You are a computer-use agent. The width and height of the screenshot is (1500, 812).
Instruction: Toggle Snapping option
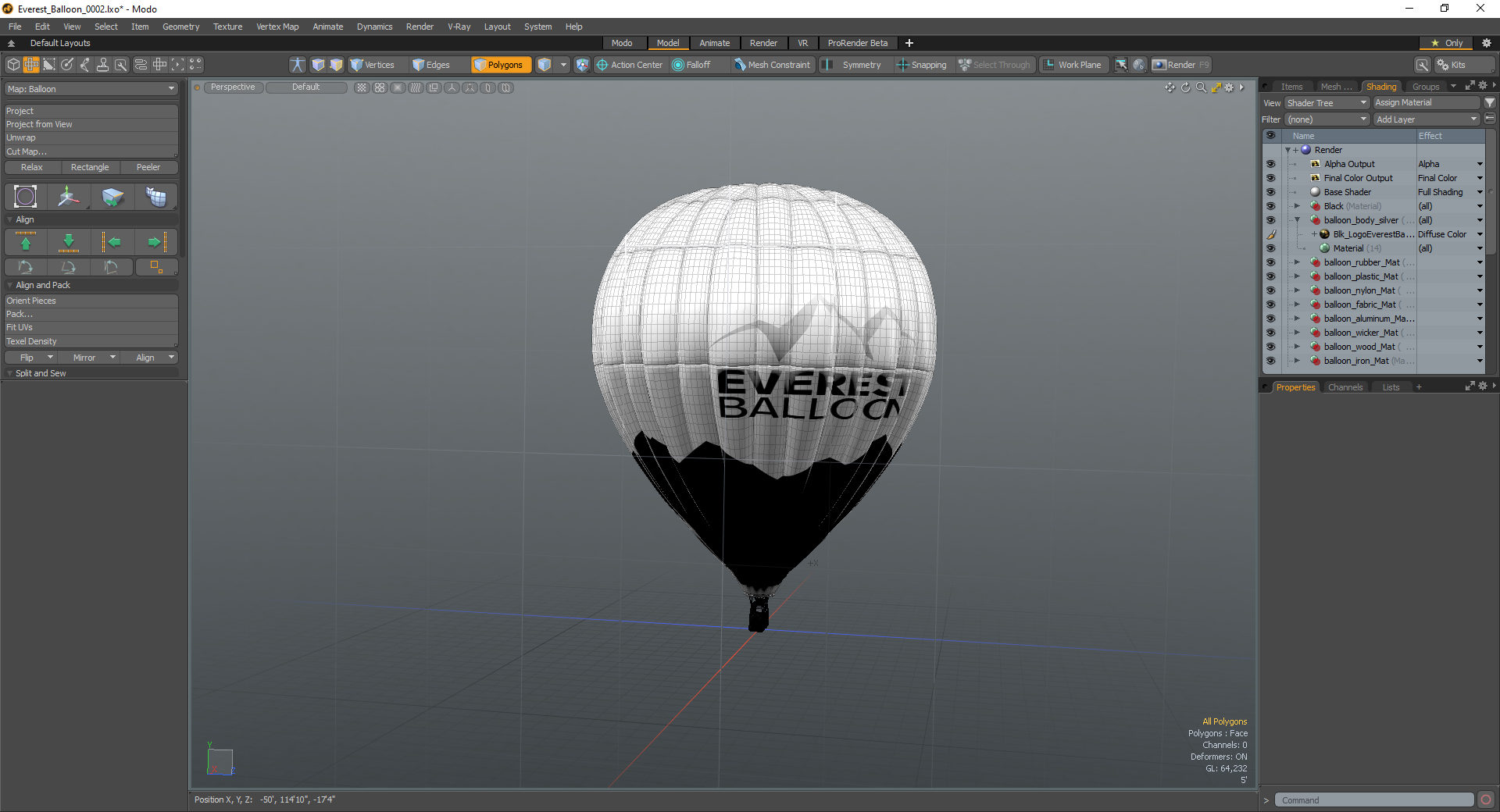tap(922, 65)
